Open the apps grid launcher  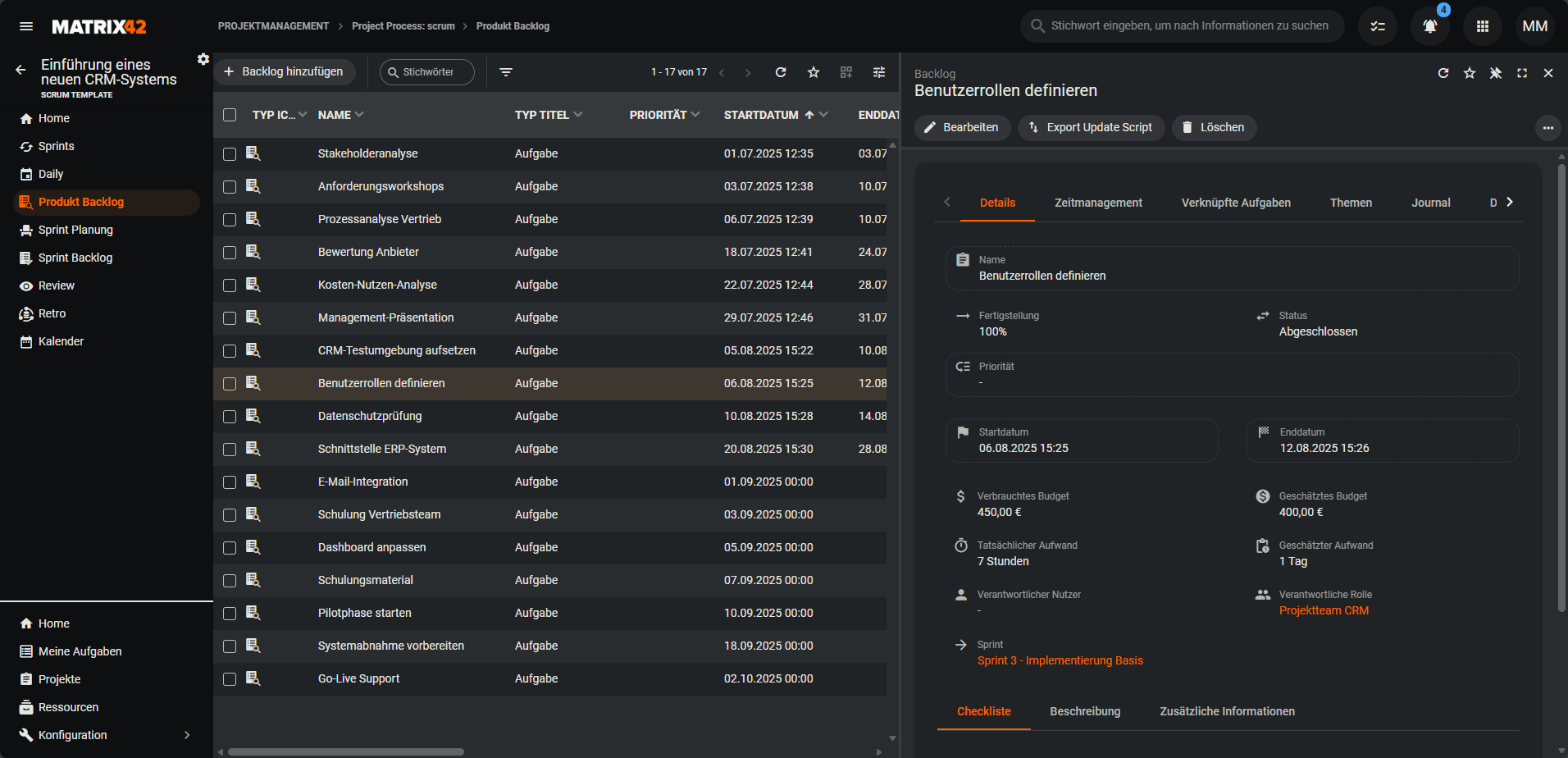tap(1482, 26)
